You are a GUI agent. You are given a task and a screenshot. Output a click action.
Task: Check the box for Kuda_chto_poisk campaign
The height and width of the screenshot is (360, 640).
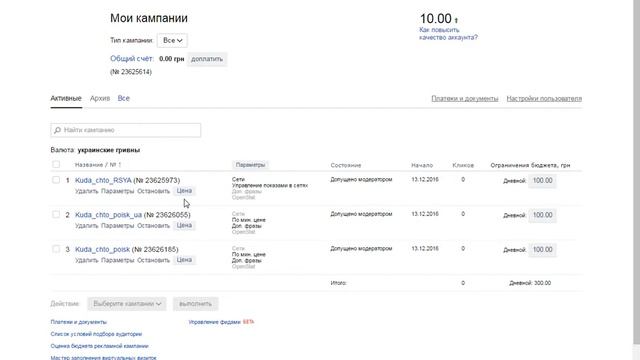[x=56, y=249]
